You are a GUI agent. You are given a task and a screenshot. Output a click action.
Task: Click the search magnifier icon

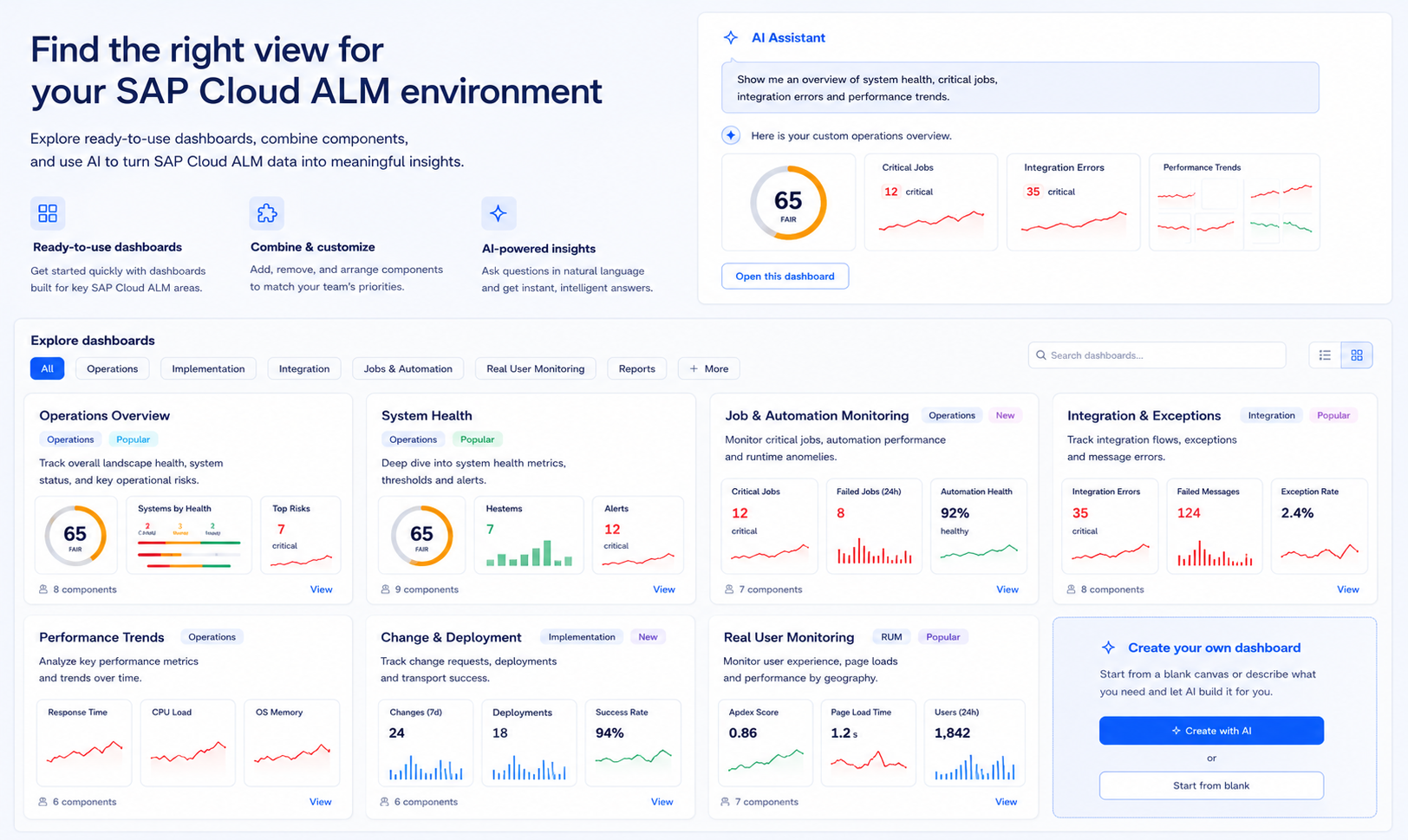(x=1041, y=355)
